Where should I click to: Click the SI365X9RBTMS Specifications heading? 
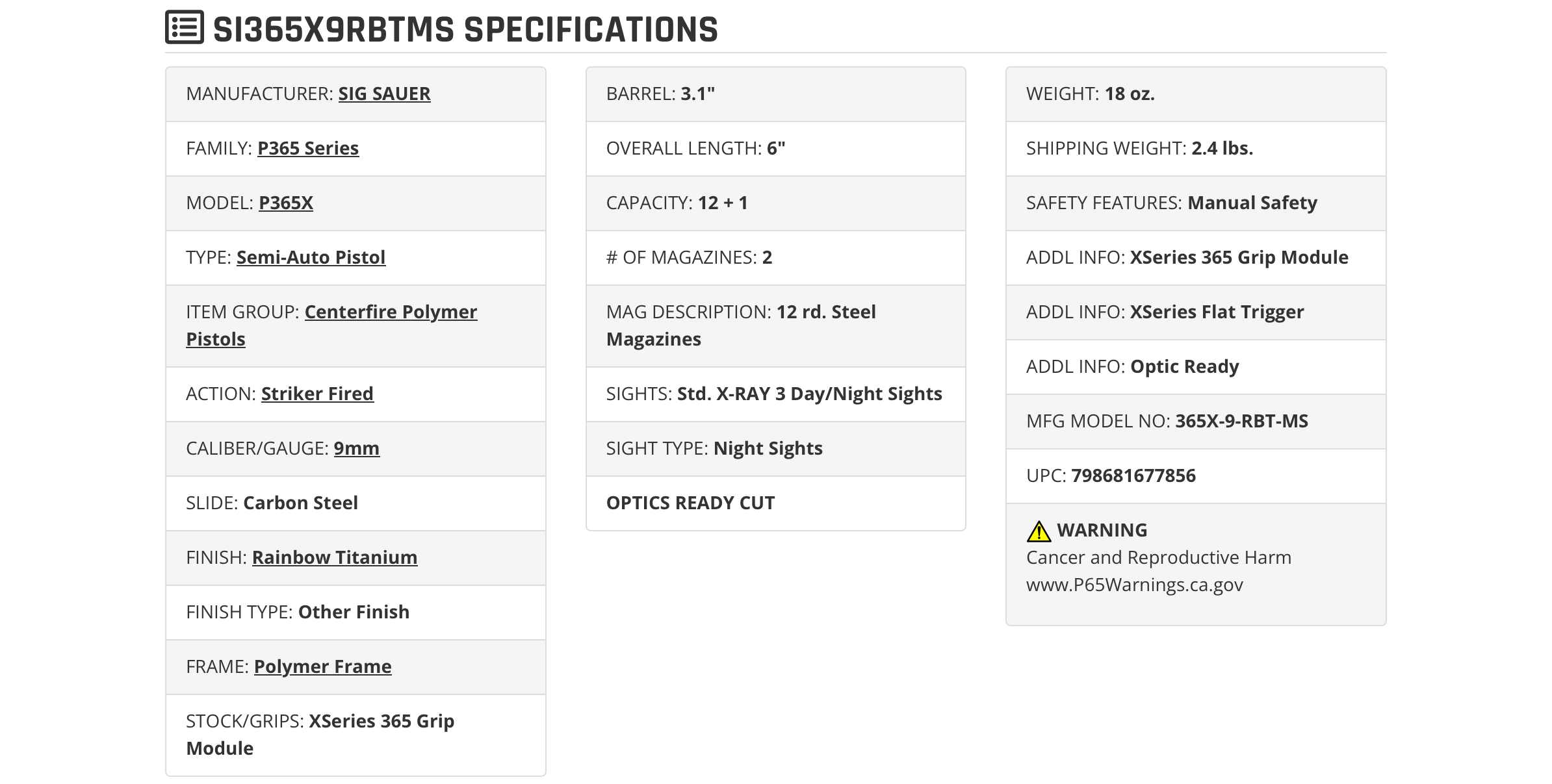[x=465, y=30]
